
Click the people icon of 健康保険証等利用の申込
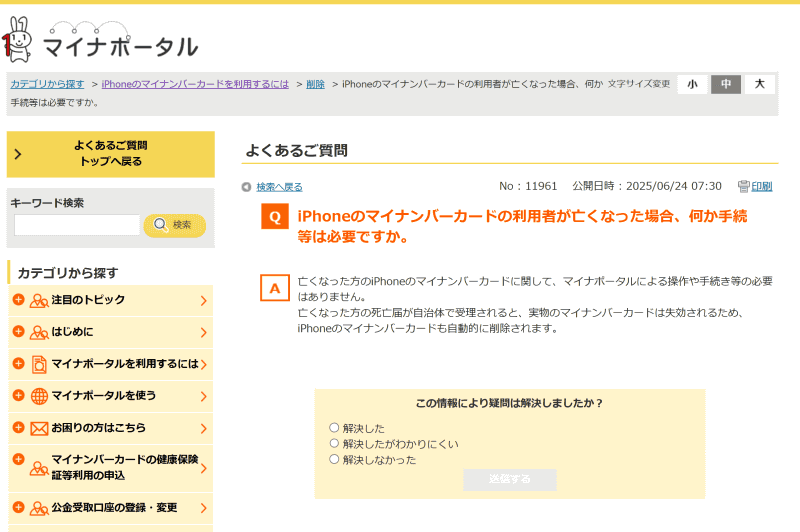[39, 468]
